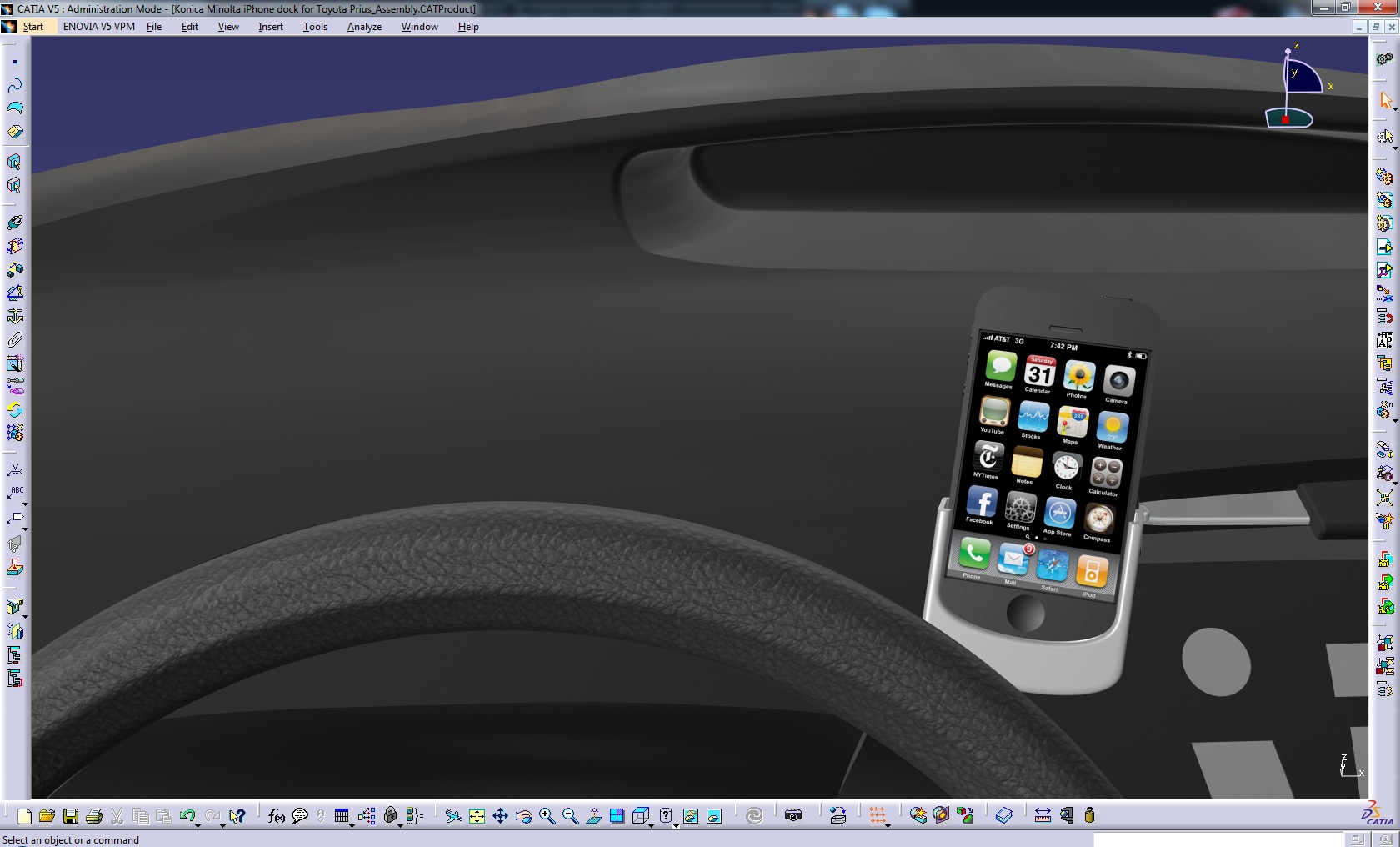1400x847 pixels.
Task: Open the View menu
Action: (228, 27)
